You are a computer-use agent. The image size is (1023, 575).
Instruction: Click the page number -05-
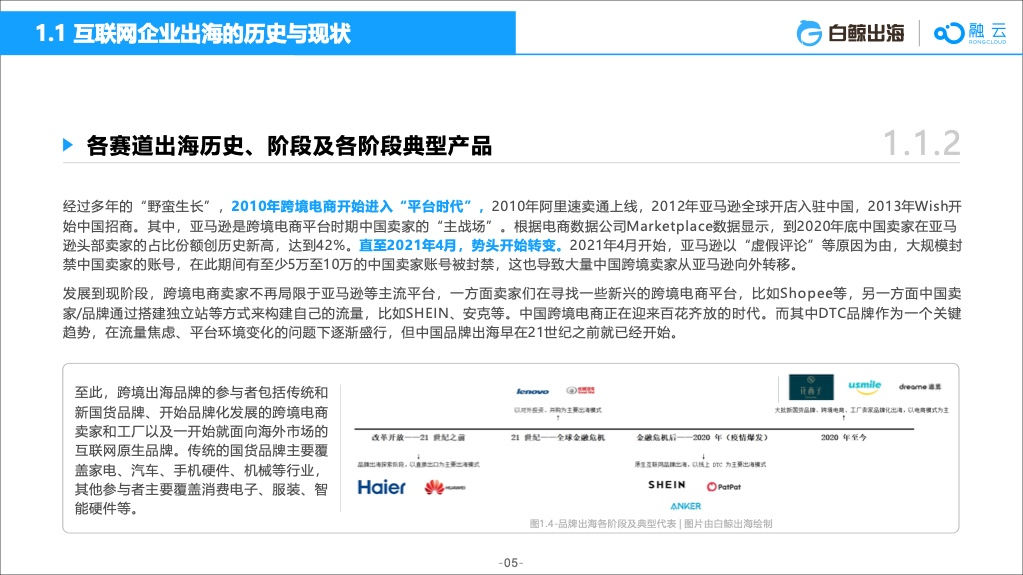pos(511,563)
